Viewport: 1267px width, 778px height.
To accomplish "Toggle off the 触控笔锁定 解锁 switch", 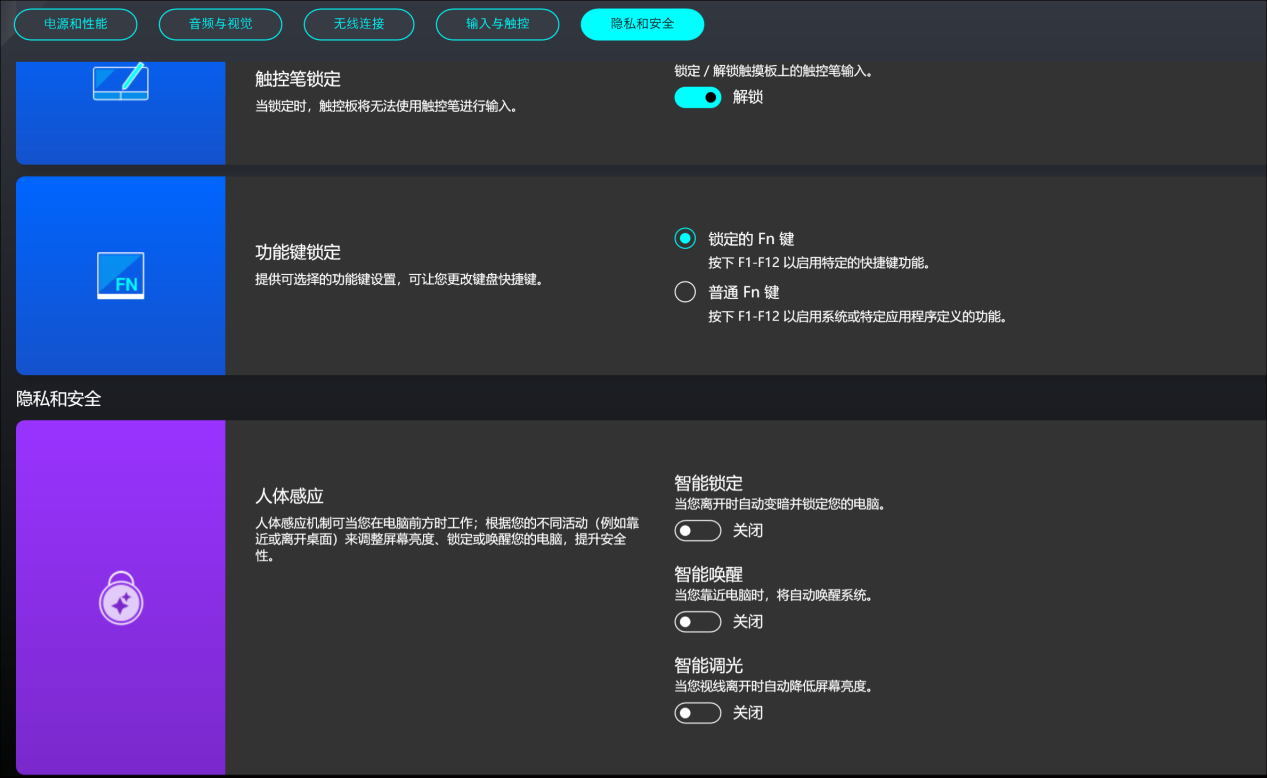I will [697, 97].
